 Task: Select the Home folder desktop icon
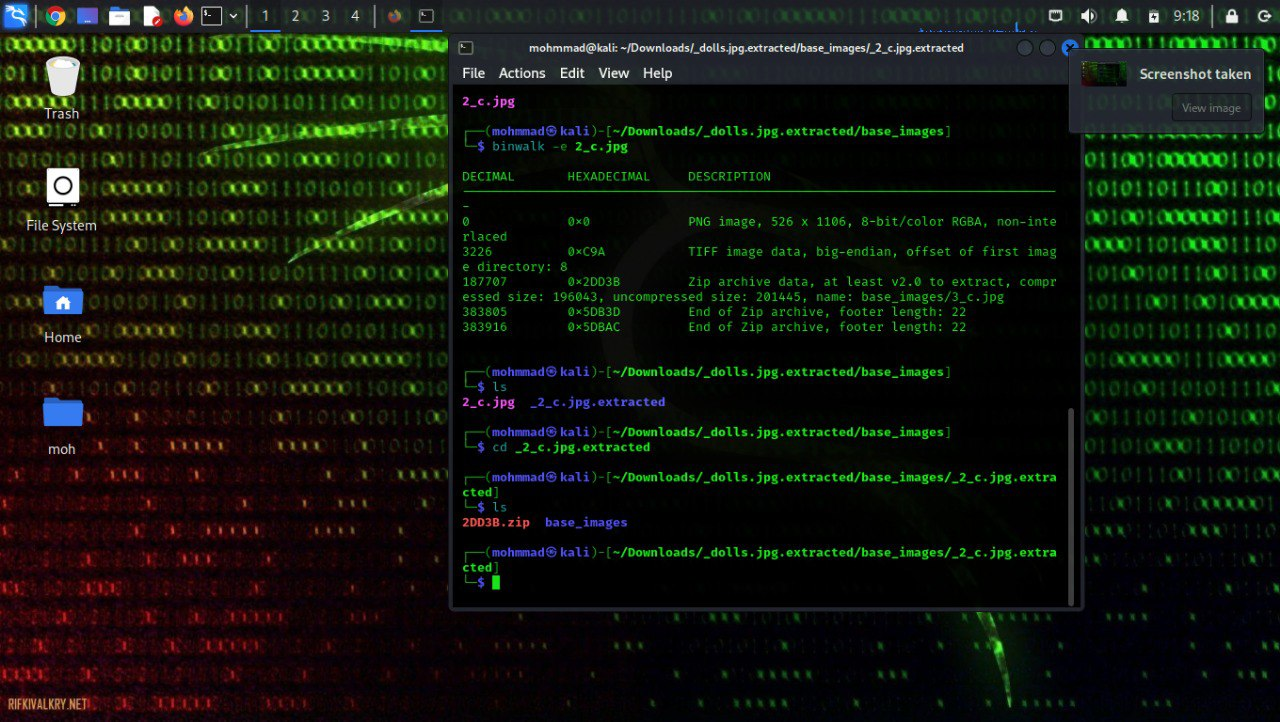click(x=62, y=313)
